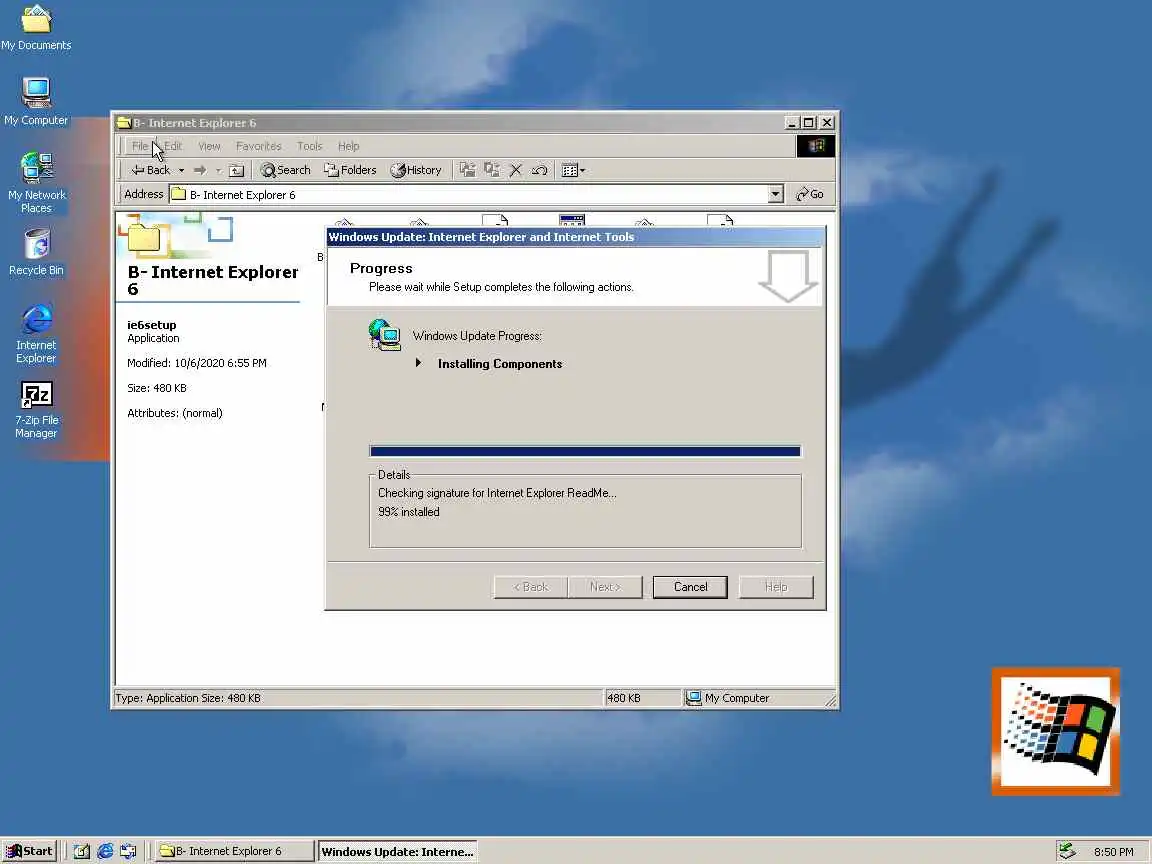Go up one folder level
Screen dimensions: 1152x864
click(236, 170)
